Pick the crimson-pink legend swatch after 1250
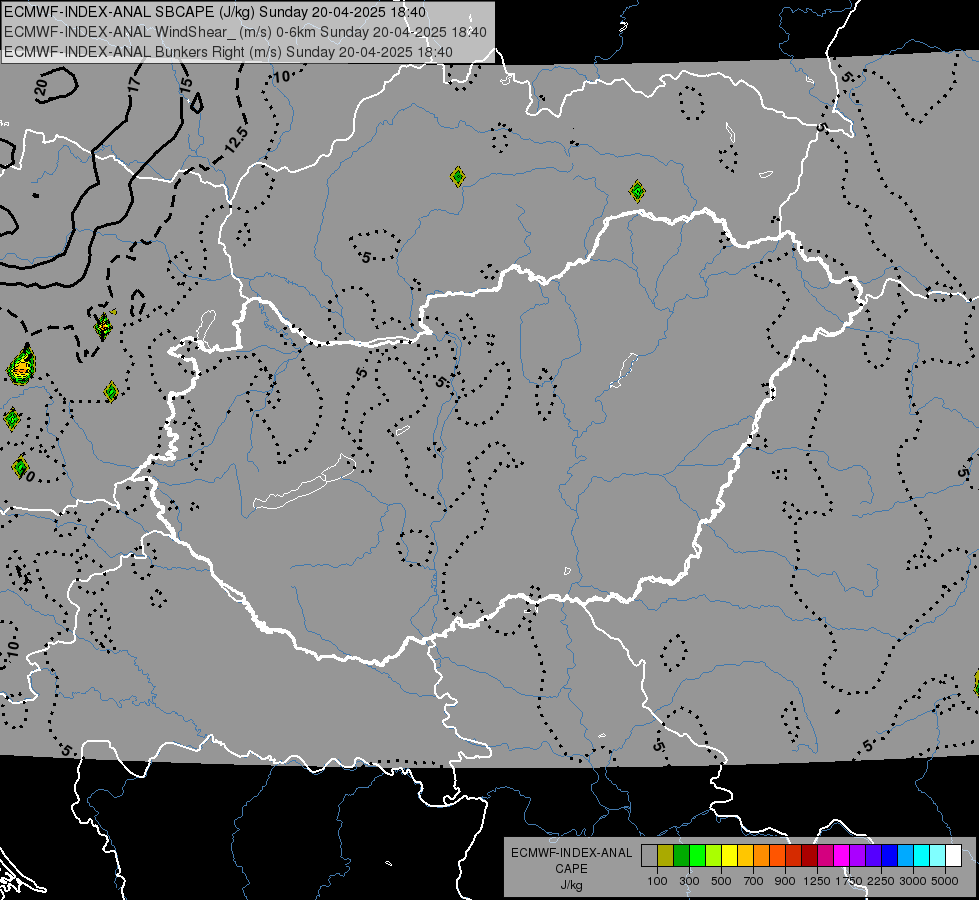Screen dimensions: 979x900 825,855
